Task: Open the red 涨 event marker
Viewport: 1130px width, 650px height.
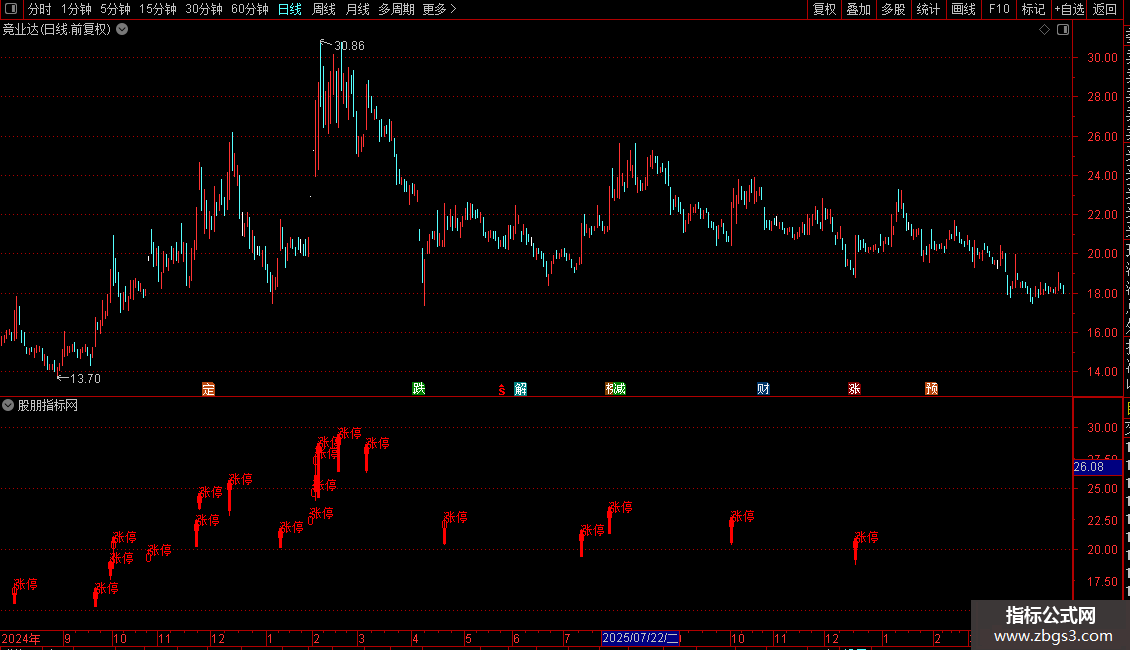Action: click(x=855, y=389)
